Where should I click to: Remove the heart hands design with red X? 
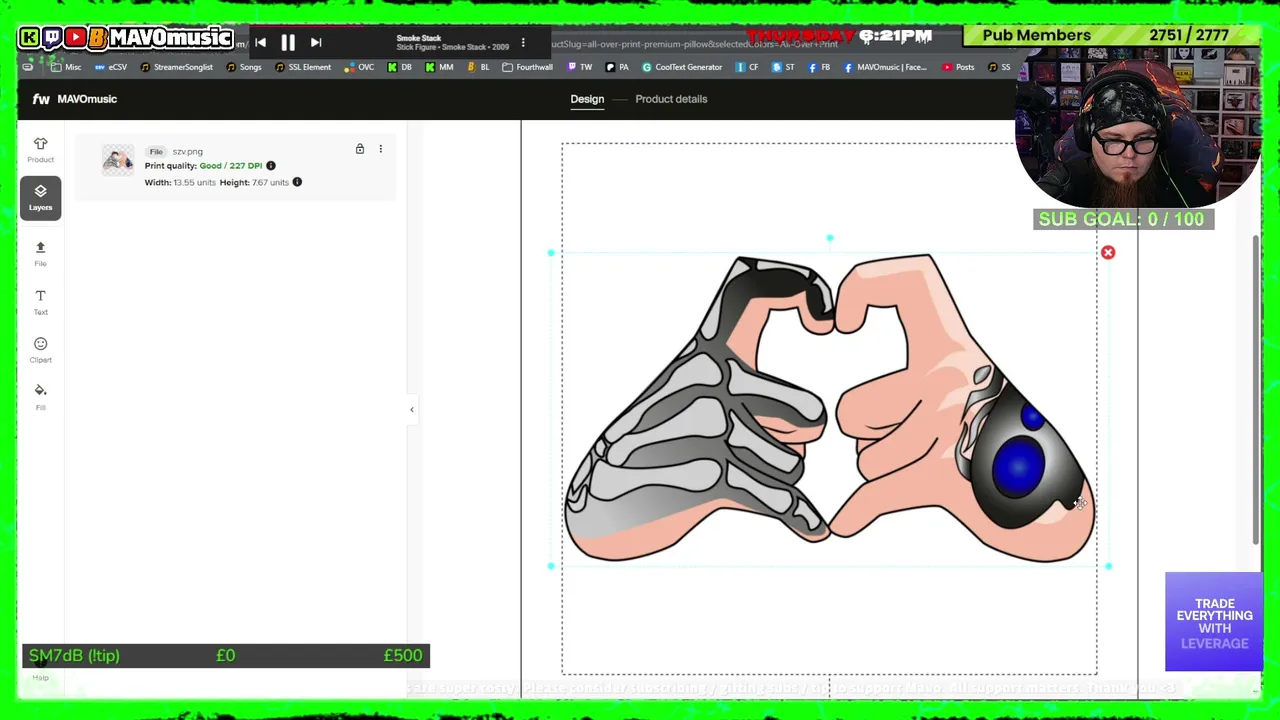point(1108,253)
